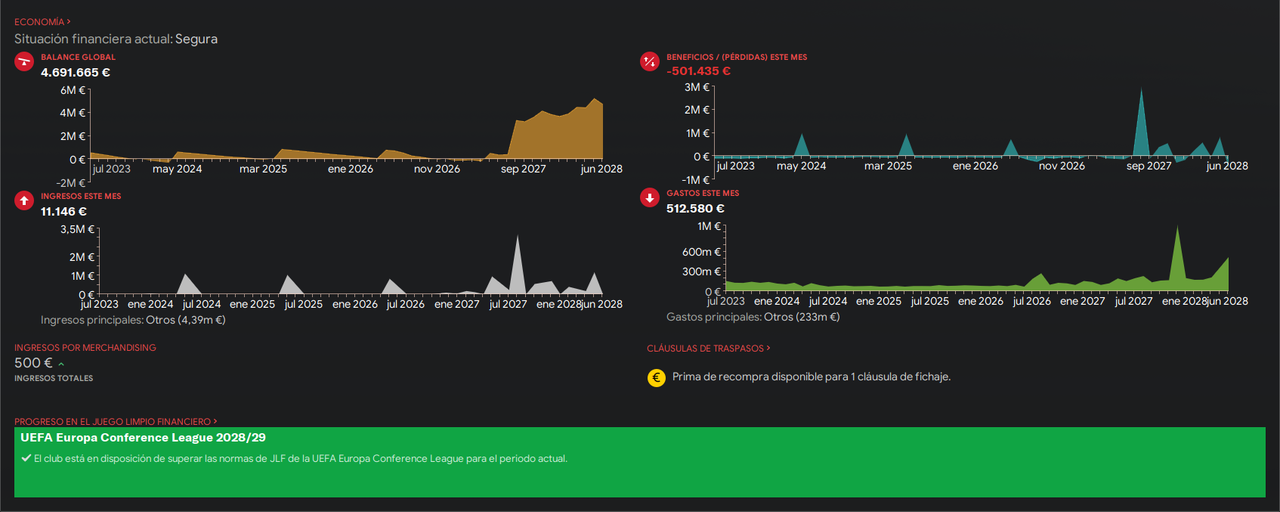Open the ECONOMÍA section link
The height and width of the screenshot is (512, 1280).
point(42,21)
